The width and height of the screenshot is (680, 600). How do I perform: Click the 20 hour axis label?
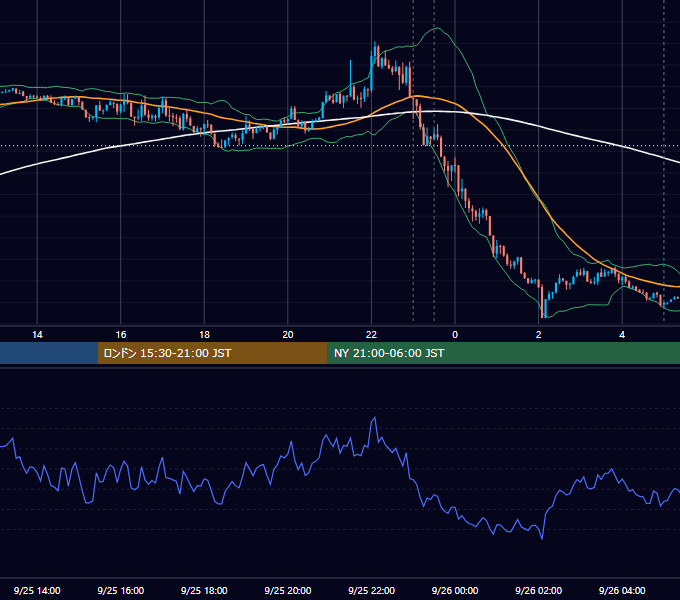(288, 335)
